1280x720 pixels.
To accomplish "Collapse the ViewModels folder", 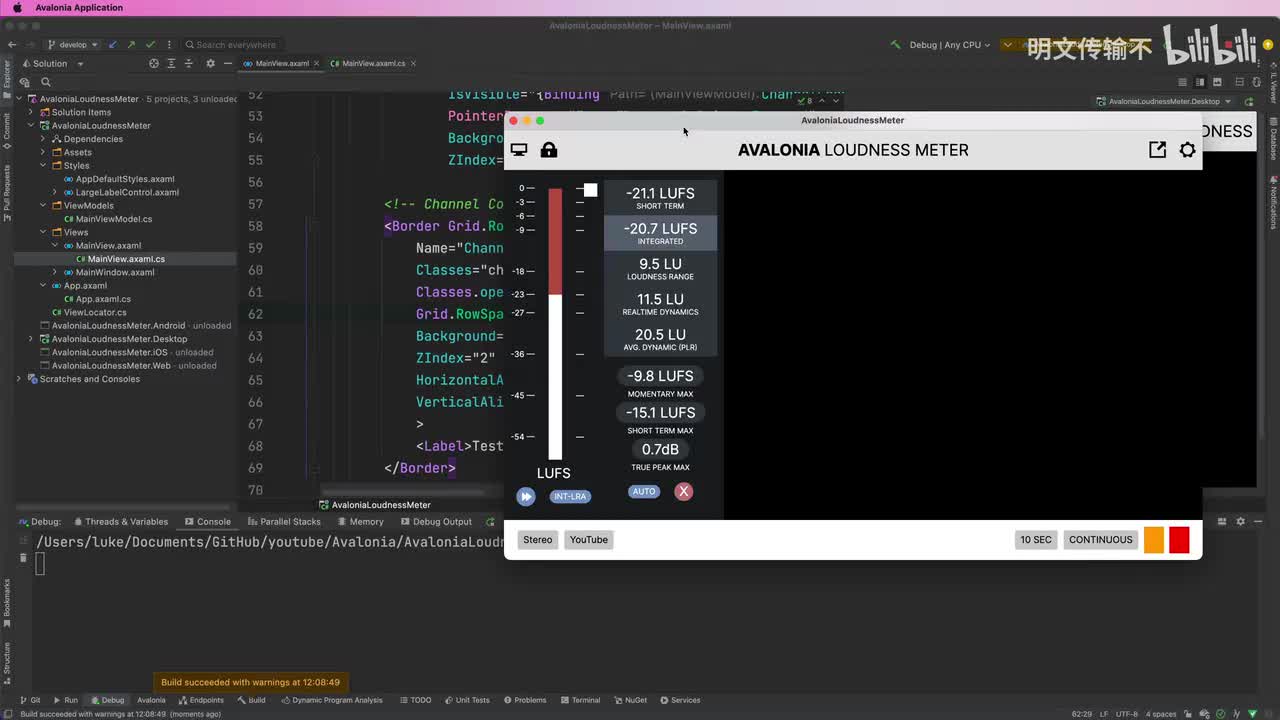I will [x=43, y=206].
